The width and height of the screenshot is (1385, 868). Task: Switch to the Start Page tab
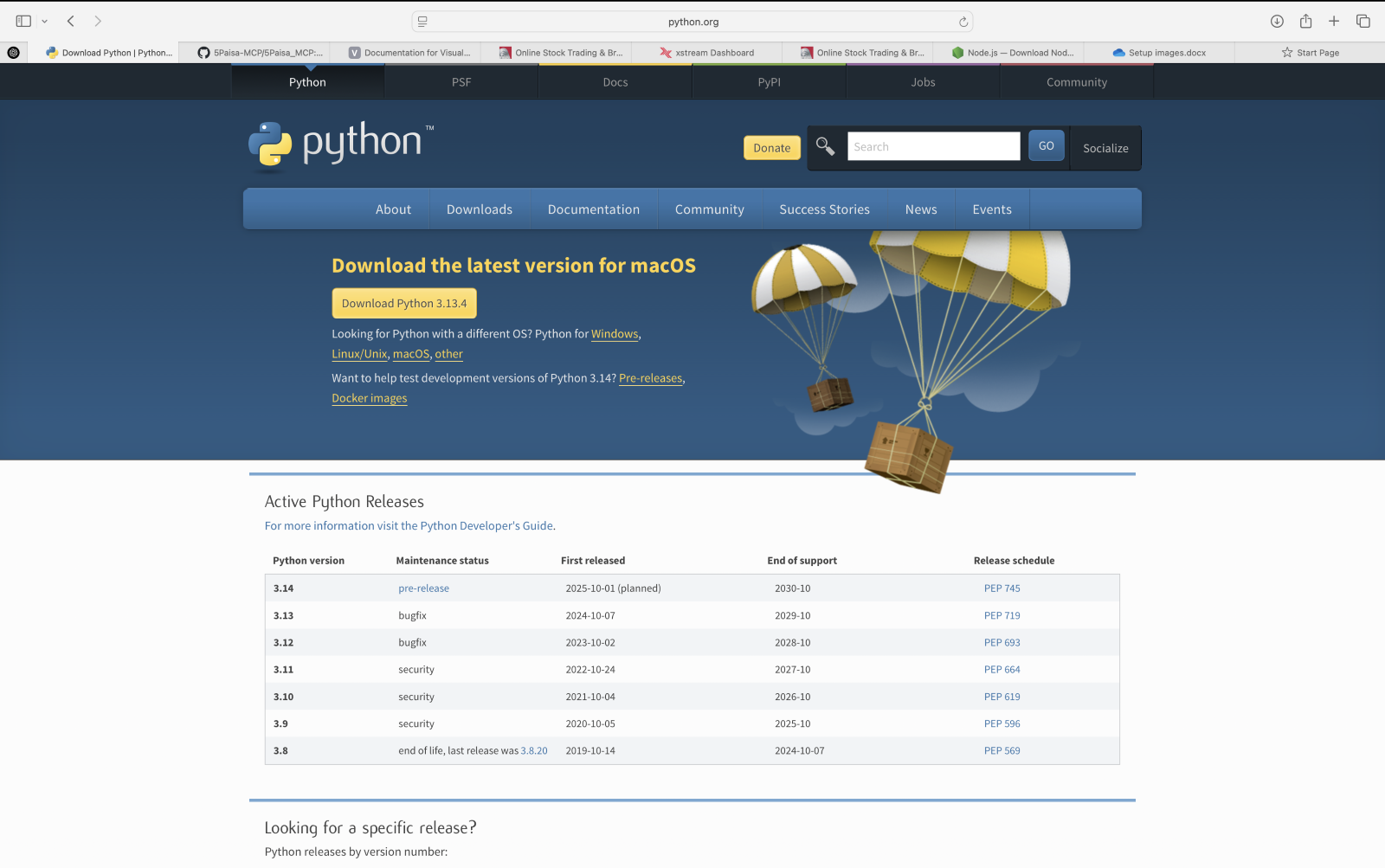point(1310,53)
